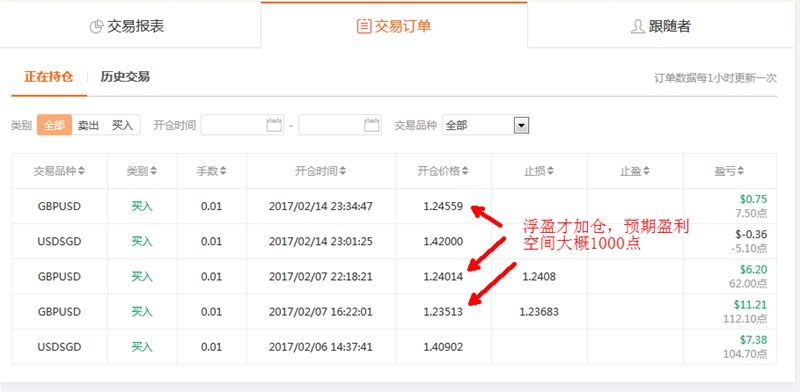Screen dimensions: 800x392
Task: Select the 全部 category filter
Action: pyautogui.click(x=54, y=125)
